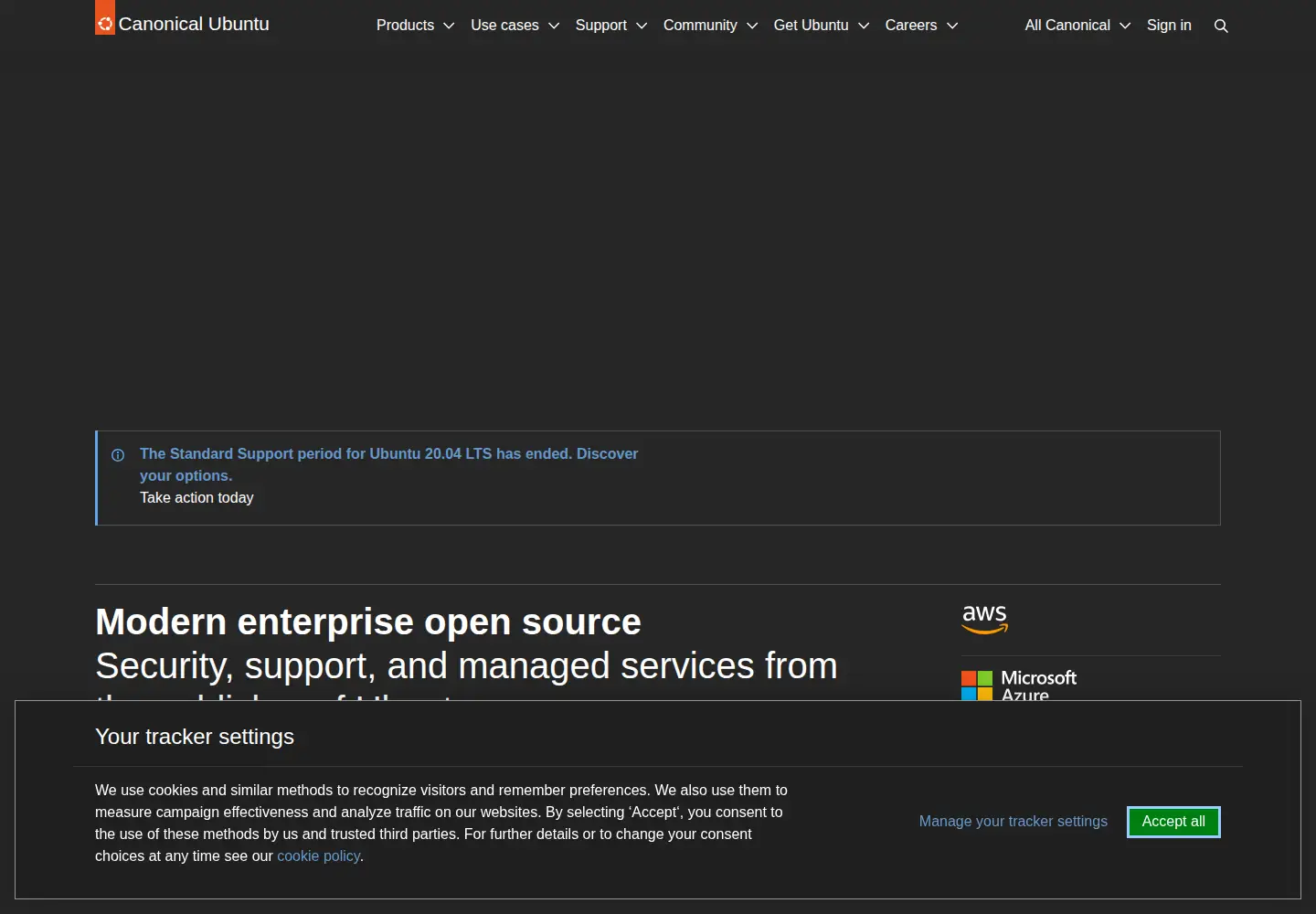Screen dimensions: 1316x914
Task: Open the cookie policy link
Action: [x=319, y=856]
